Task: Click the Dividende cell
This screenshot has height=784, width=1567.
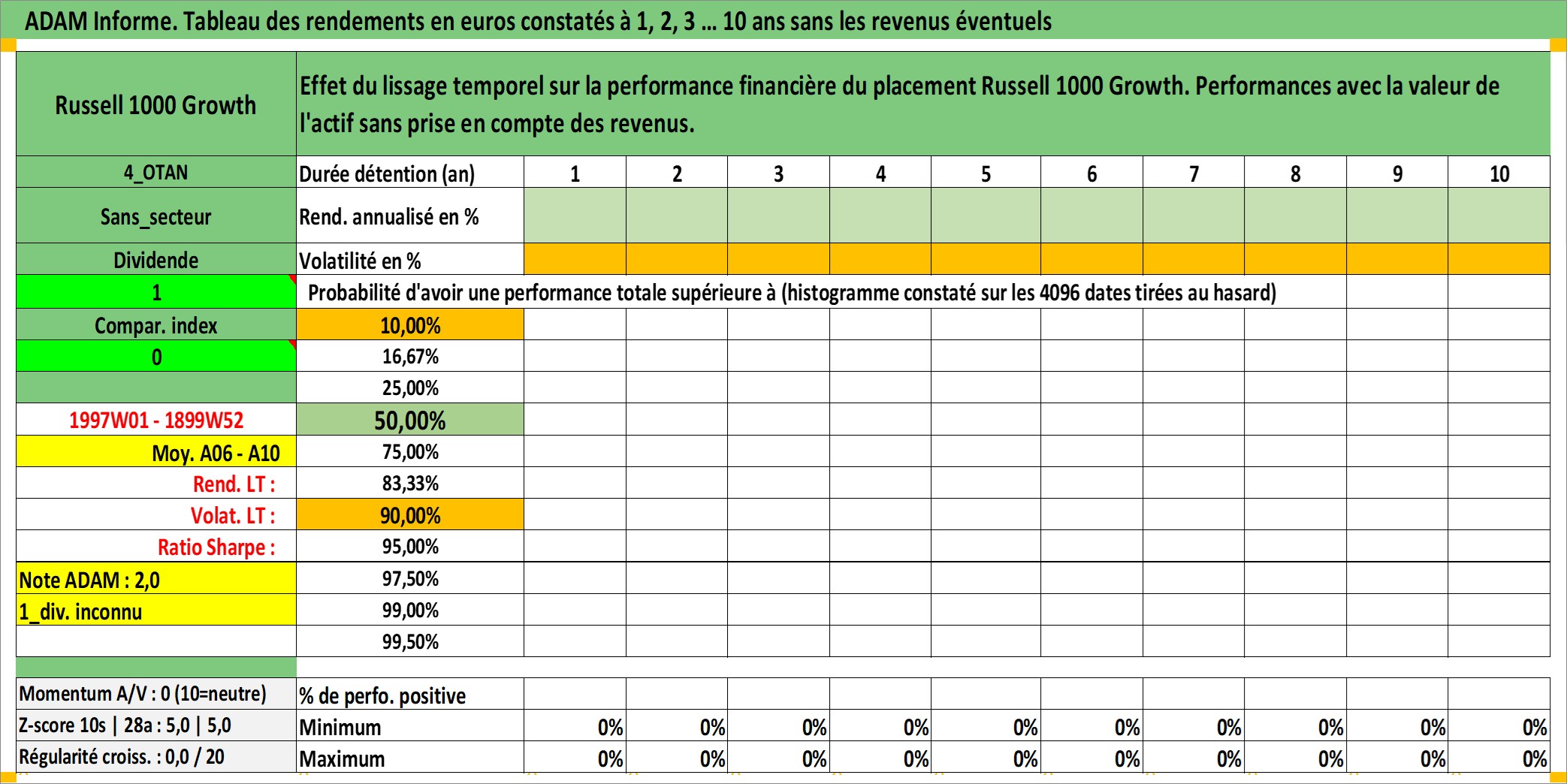Action: [x=156, y=259]
